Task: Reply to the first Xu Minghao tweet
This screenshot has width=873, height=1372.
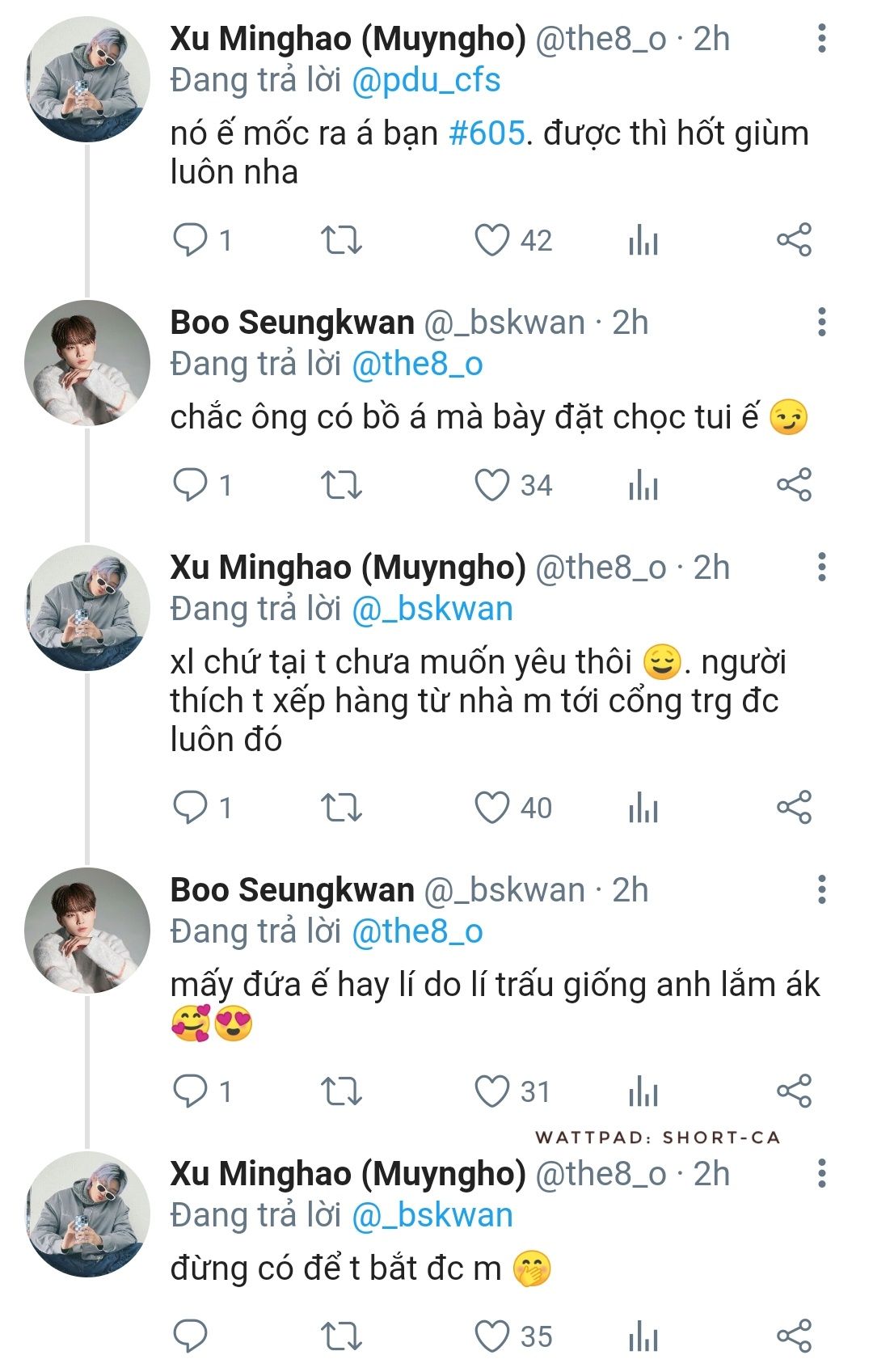Action: point(191,240)
